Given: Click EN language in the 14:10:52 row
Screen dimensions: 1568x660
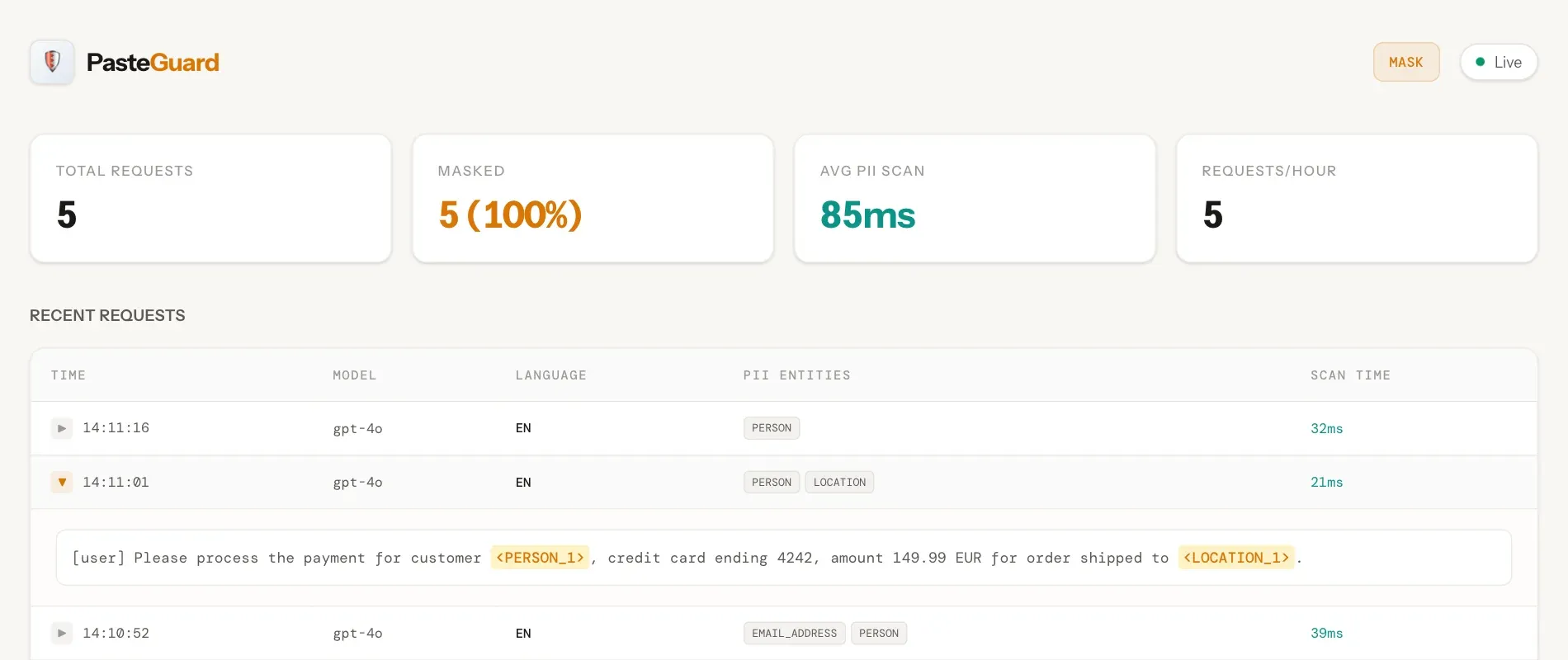Looking at the screenshot, I should (523, 633).
